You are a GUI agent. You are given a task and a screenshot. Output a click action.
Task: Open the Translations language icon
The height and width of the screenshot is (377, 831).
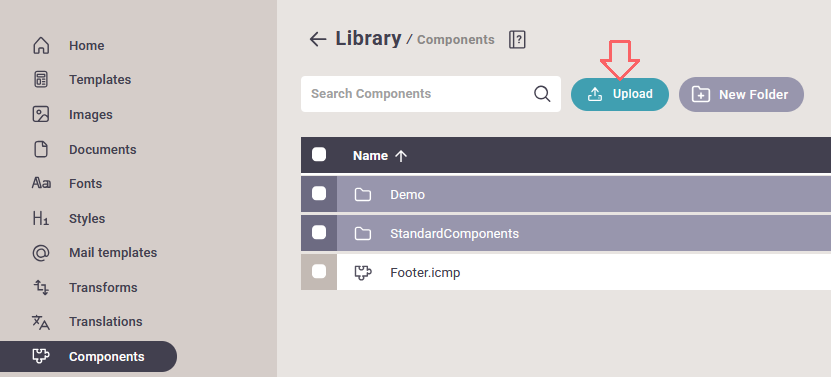tap(41, 322)
